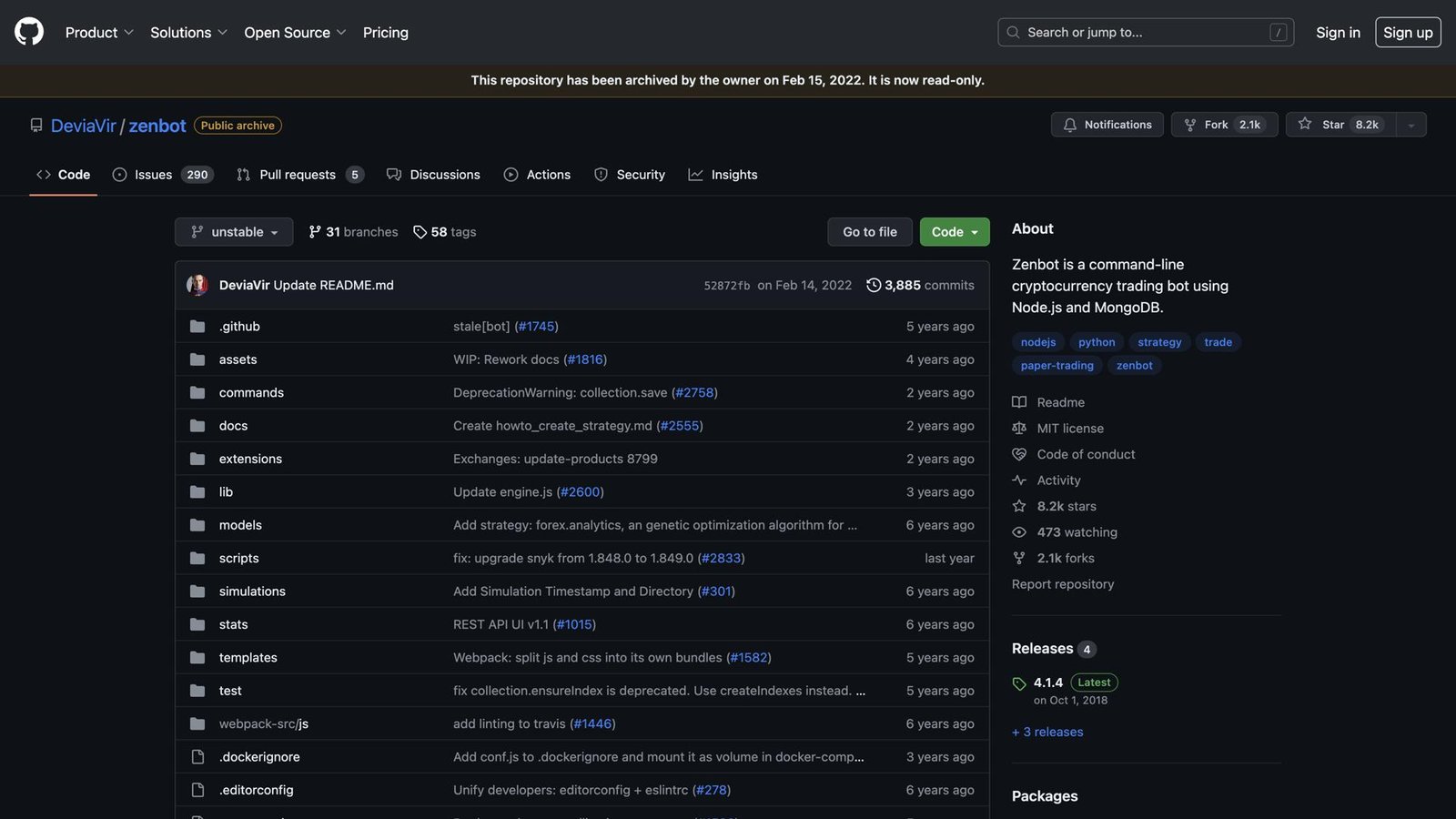The width and height of the screenshot is (1456, 819).
Task: Click the Activity pulse icon
Action: (x=1019, y=480)
